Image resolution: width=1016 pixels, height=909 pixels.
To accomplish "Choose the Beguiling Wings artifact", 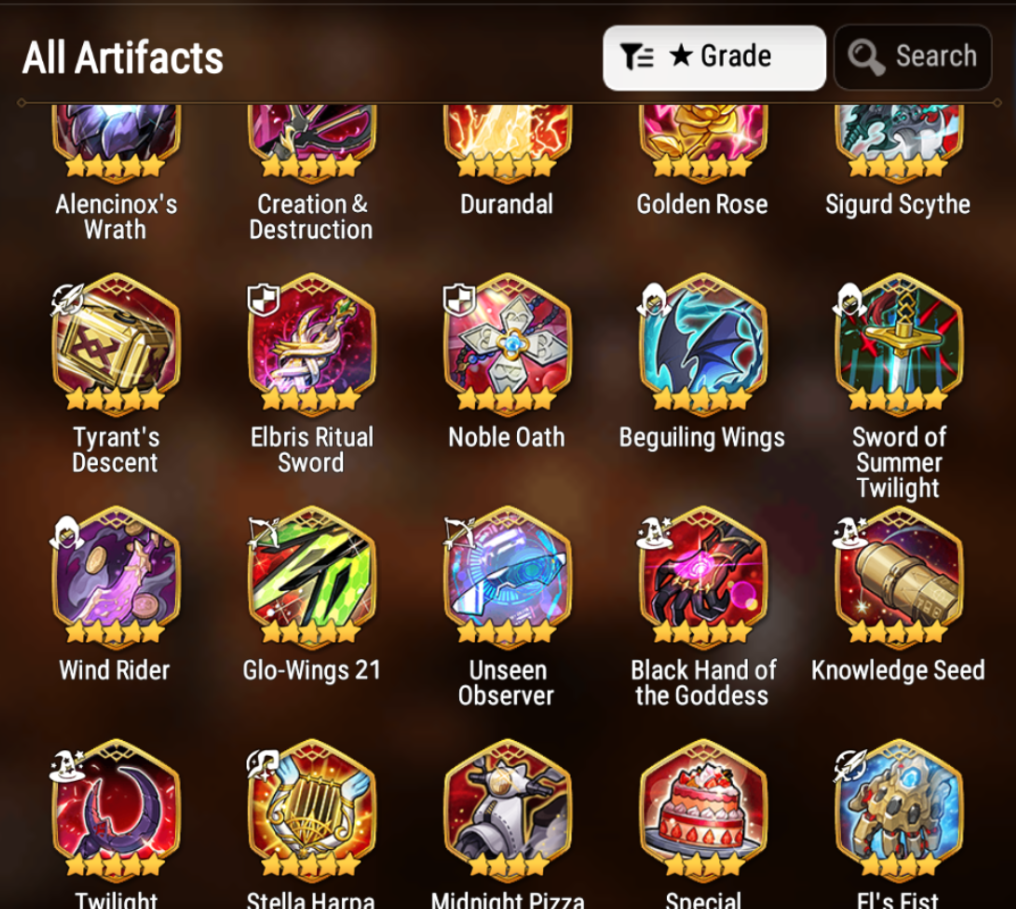I will pyautogui.click(x=703, y=341).
